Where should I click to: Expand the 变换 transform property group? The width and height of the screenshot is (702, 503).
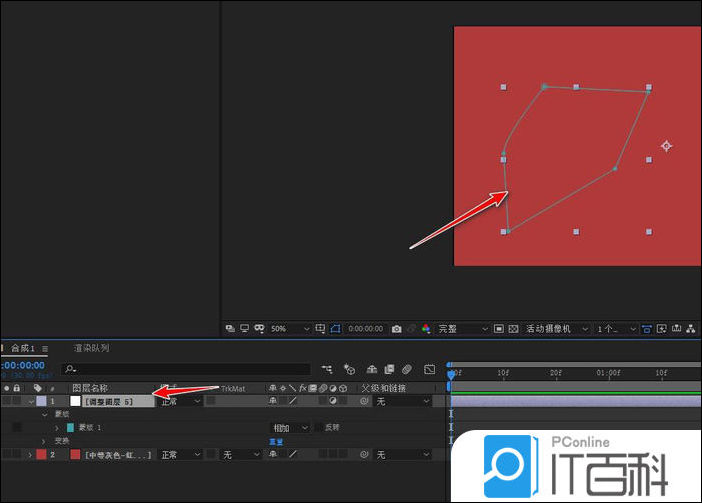point(43,440)
